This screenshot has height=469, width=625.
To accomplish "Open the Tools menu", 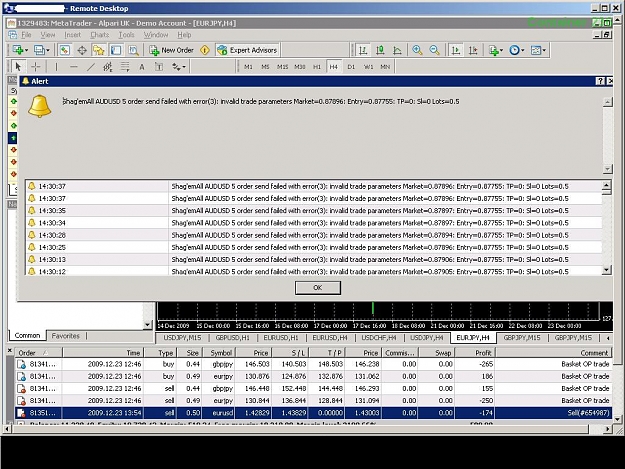I will click(x=126, y=35).
